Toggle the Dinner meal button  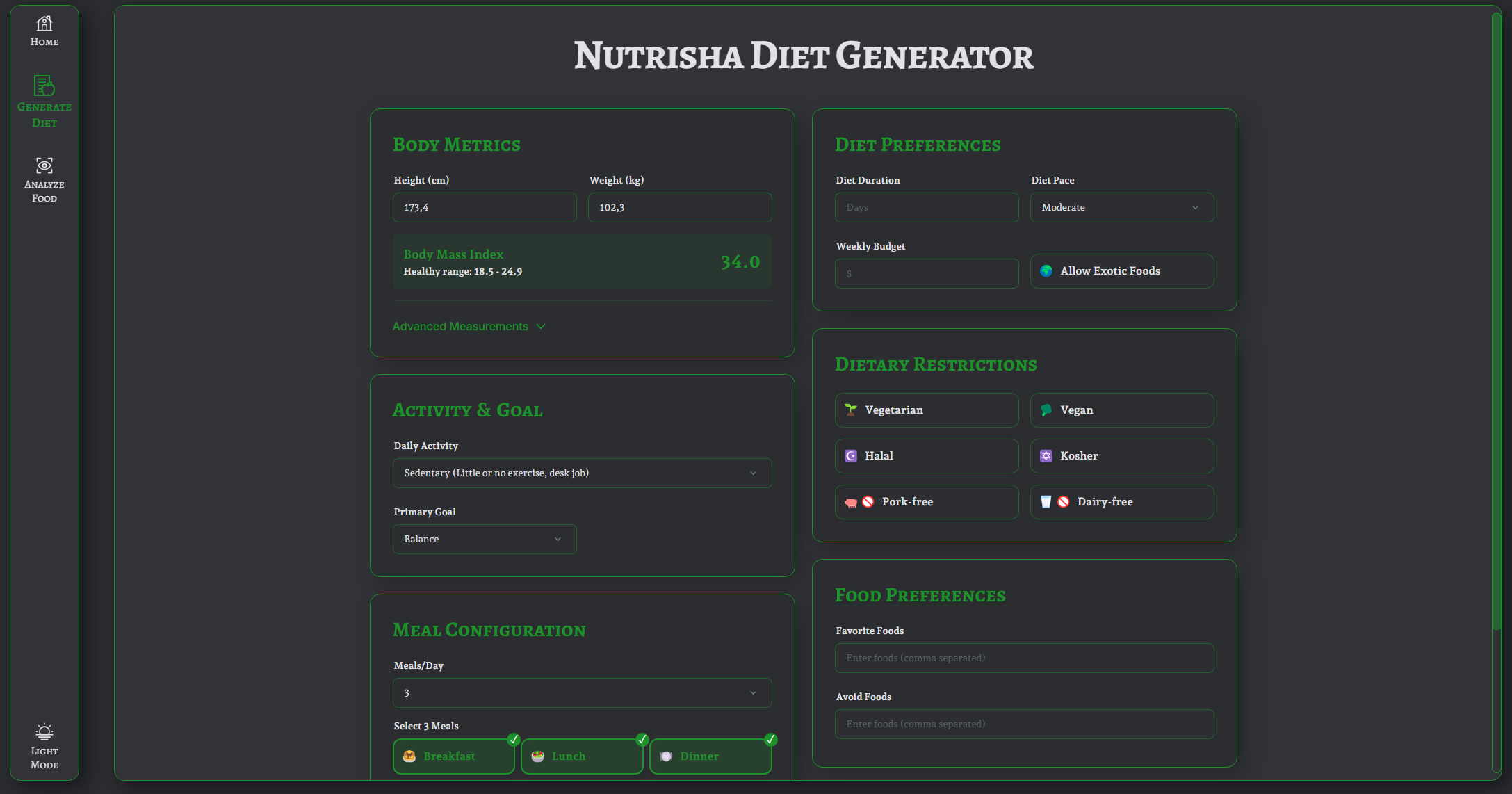pyautogui.click(x=710, y=756)
